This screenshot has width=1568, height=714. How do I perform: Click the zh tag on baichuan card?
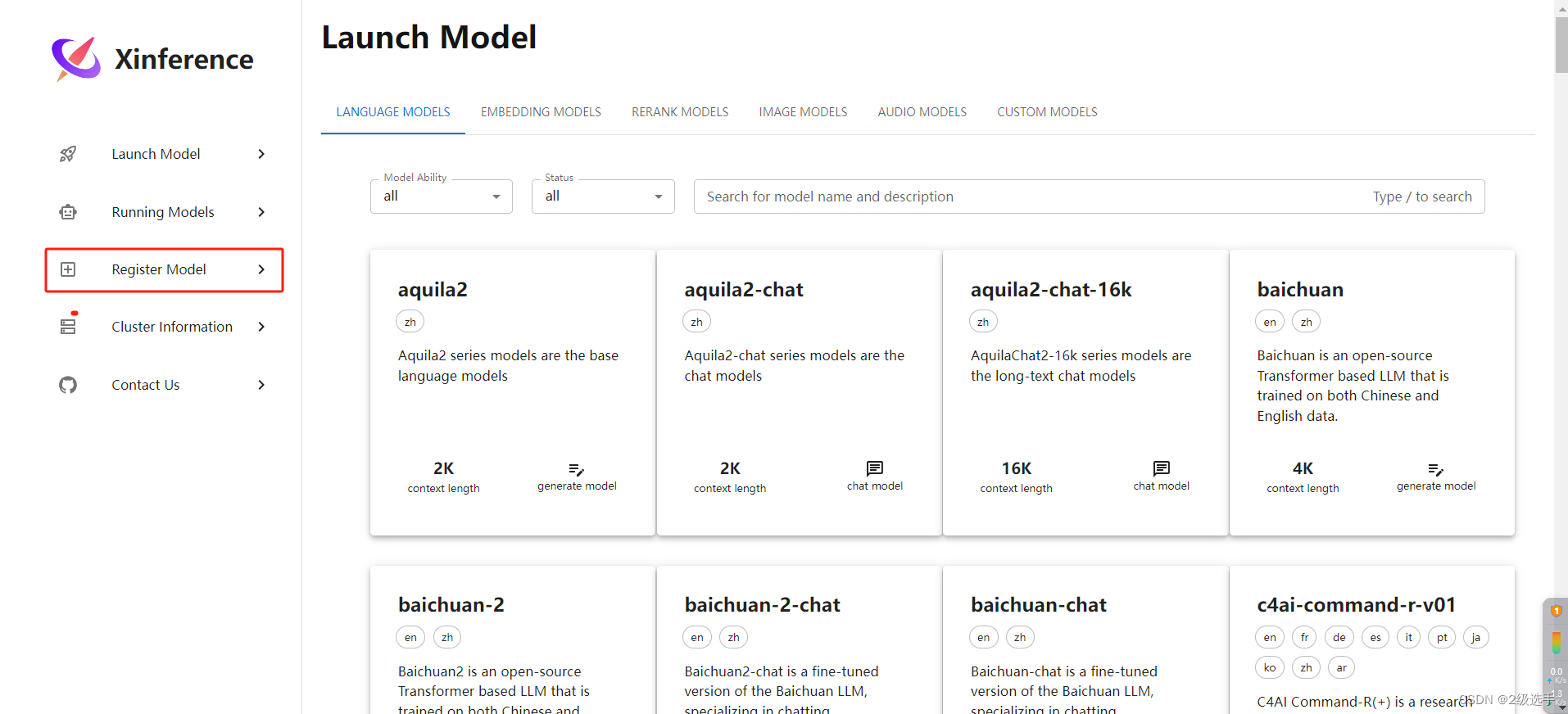coord(1307,322)
